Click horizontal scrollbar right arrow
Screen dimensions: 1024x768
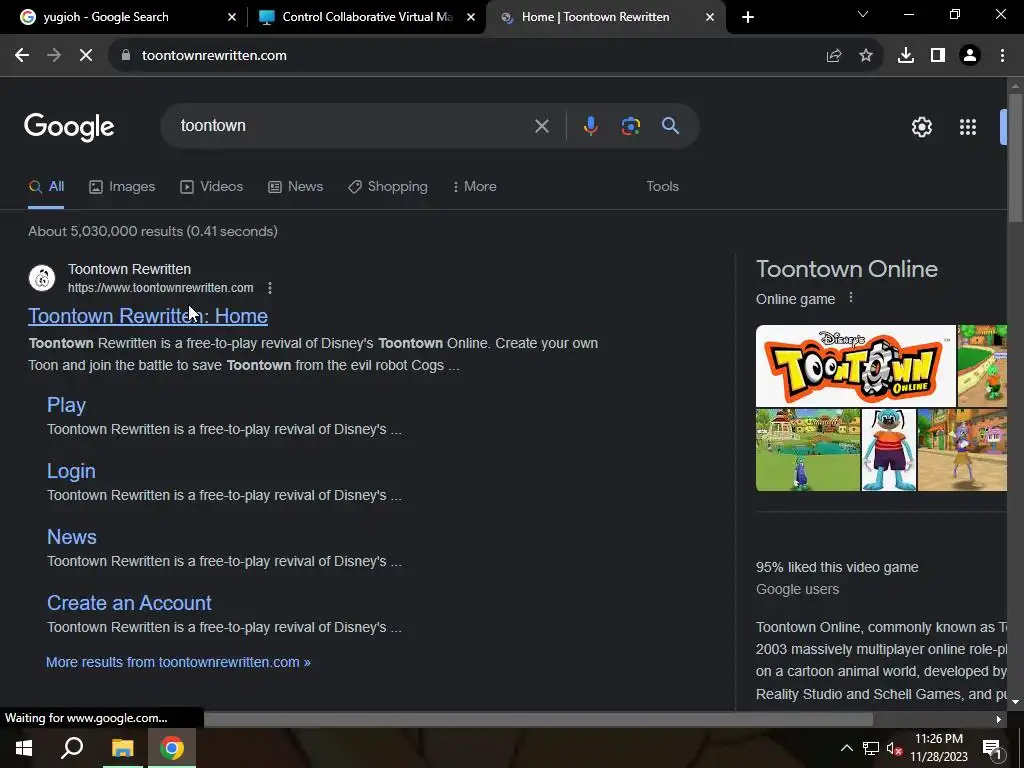click(999, 720)
